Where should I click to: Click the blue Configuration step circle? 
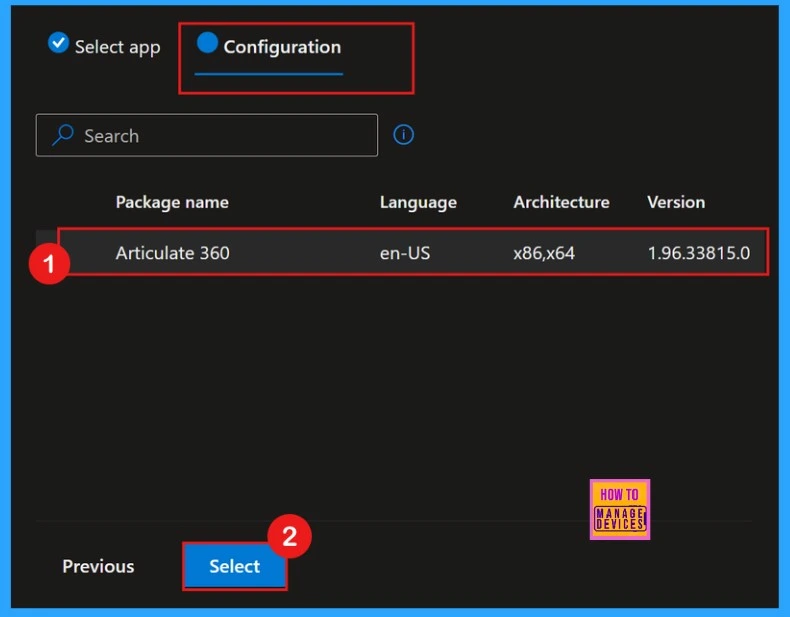coord(207,42)
